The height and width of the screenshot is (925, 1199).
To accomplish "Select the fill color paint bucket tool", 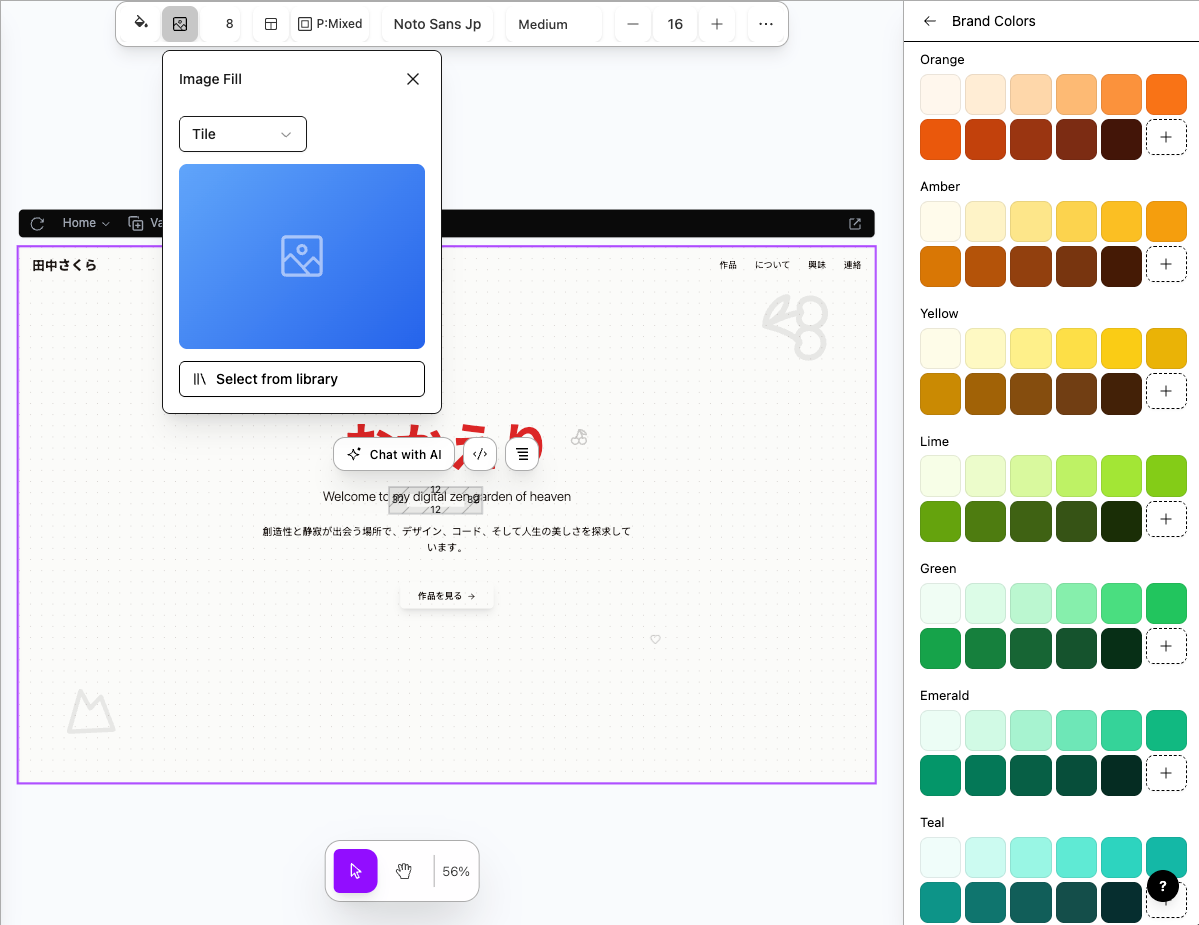I will tap(140, 23).
